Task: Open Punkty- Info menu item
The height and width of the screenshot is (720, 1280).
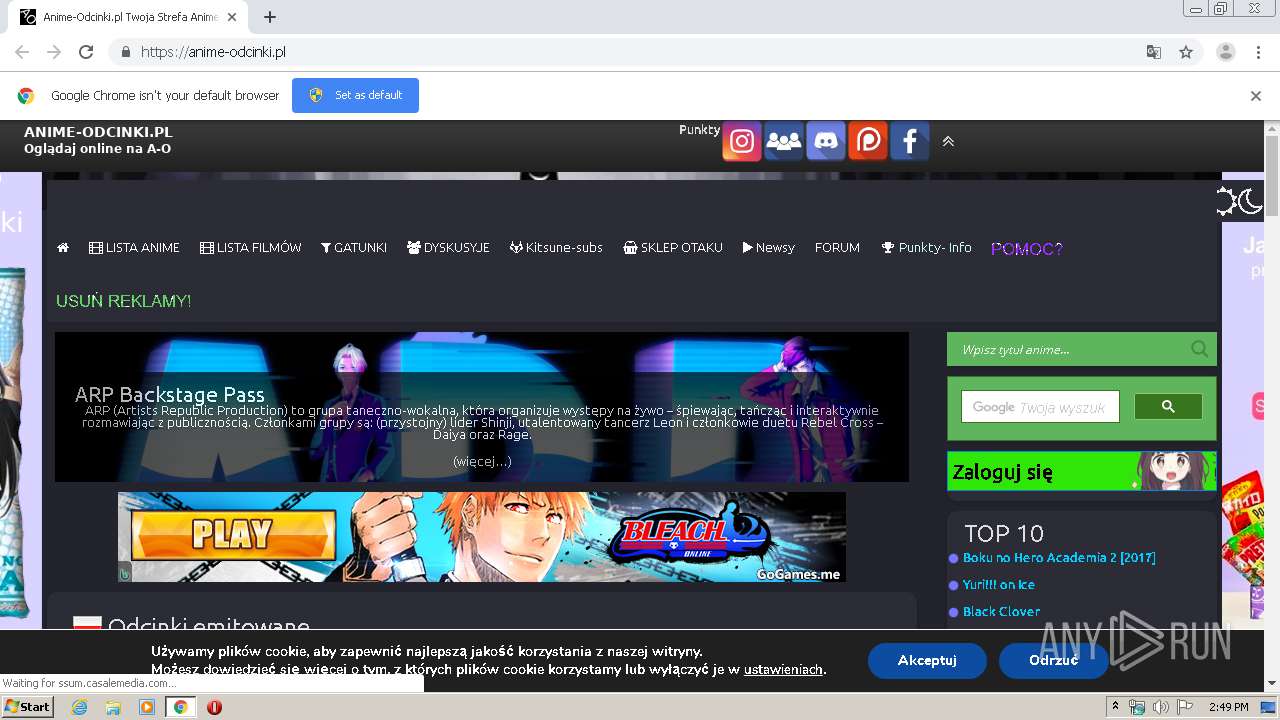Action: point(926,247)
